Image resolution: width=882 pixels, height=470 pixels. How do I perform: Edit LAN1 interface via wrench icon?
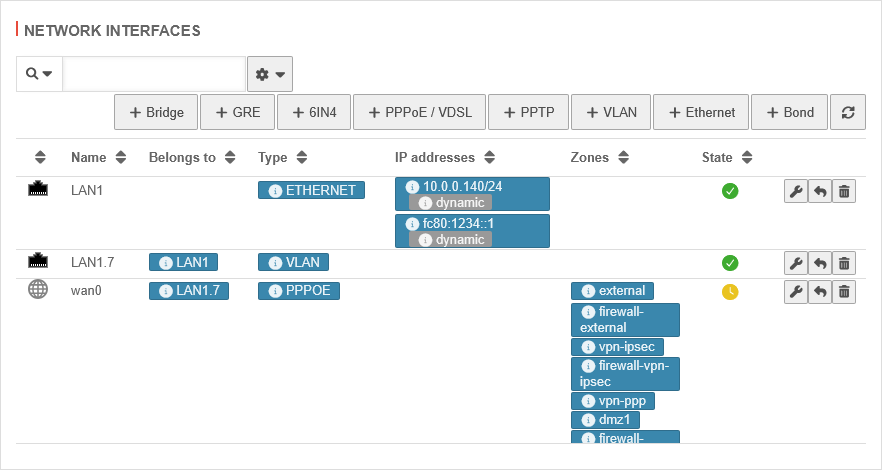795,192
